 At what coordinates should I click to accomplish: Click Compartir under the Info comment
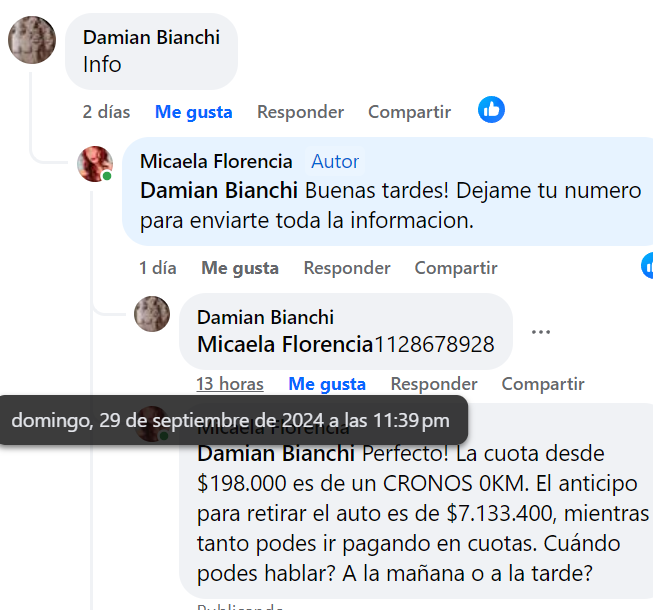coord(409,112)
